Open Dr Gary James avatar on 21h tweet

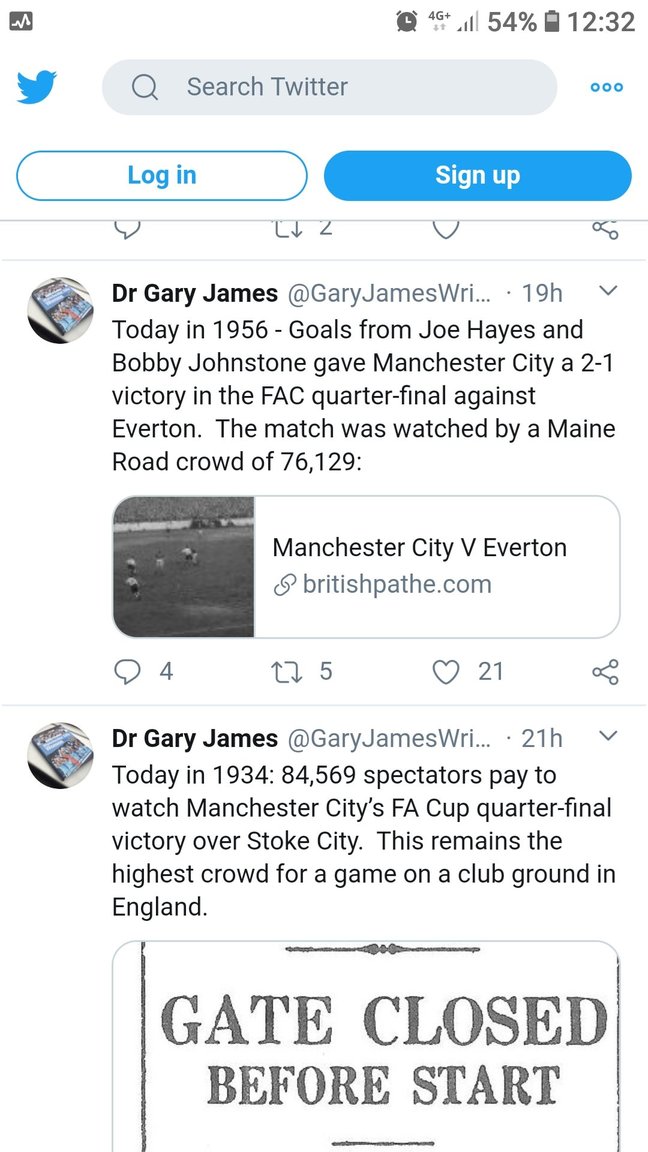point(59,756)
